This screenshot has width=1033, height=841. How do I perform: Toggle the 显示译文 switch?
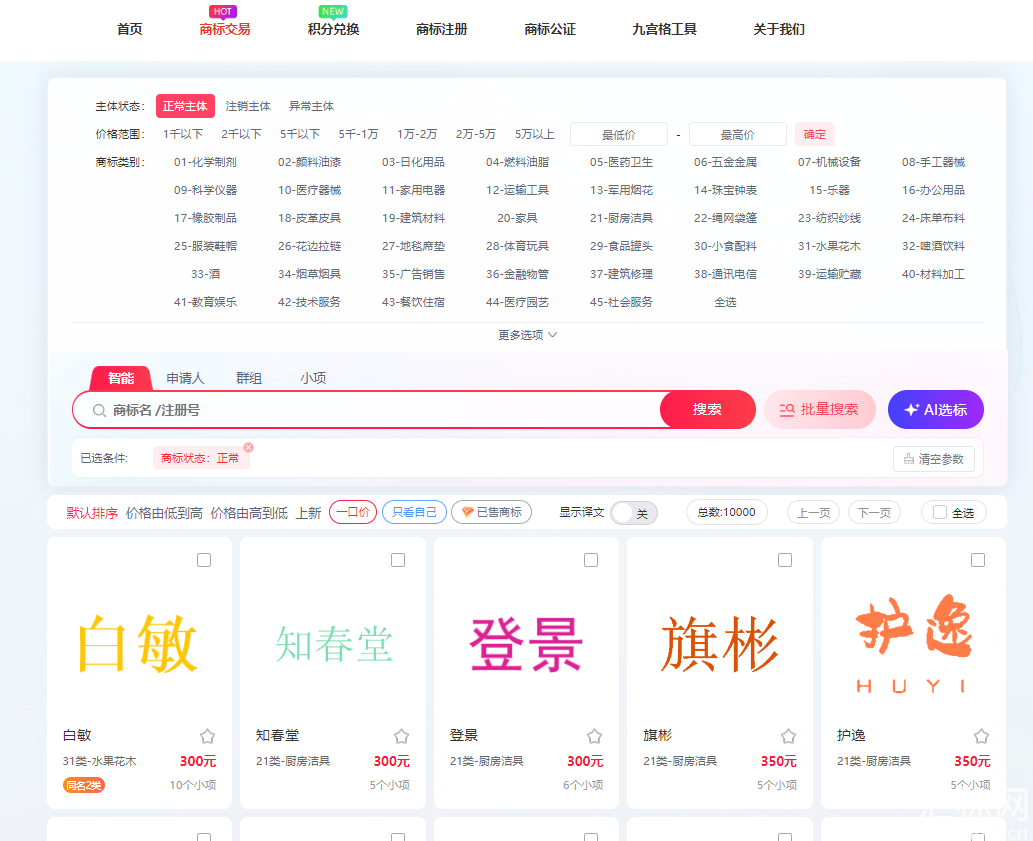[634, 513]
